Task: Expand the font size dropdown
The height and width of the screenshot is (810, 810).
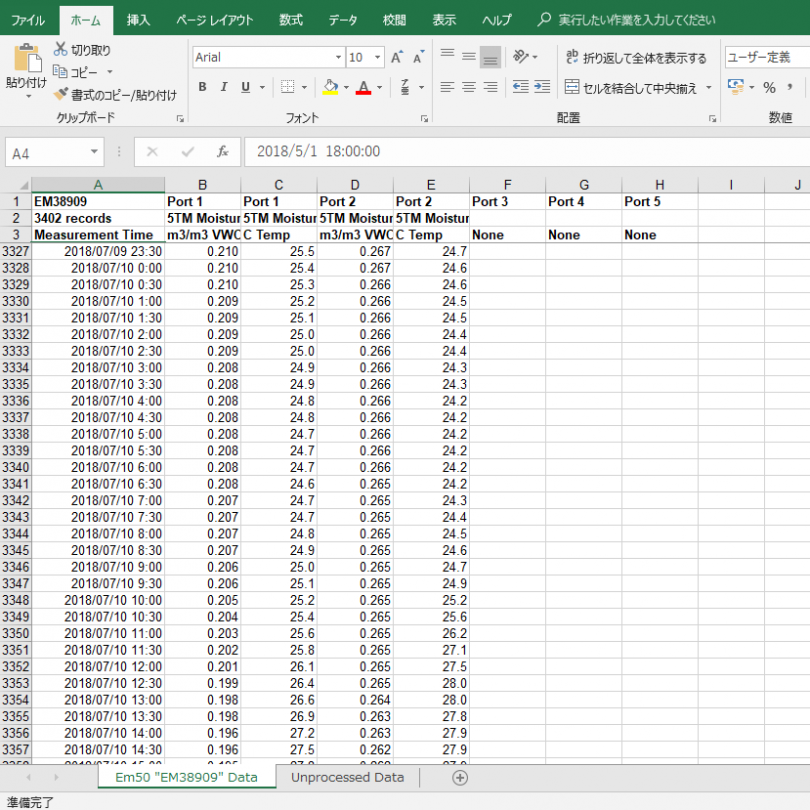Action: tap(377, 58)
